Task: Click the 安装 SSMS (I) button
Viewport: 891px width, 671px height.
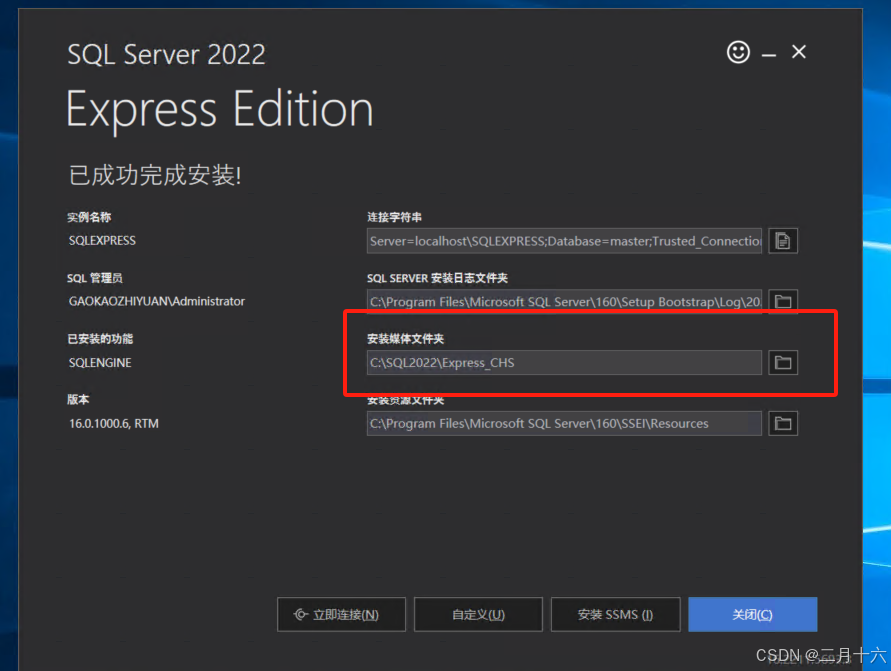Action: point(615,614)
